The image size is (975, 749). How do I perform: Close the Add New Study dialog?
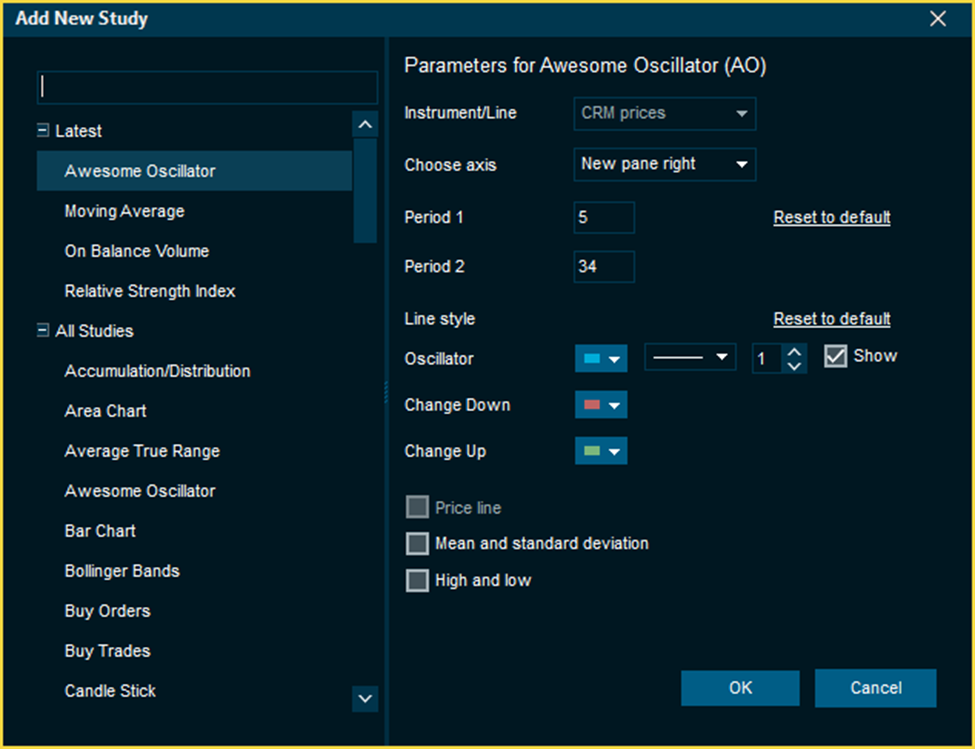pyautogui.click(x=937, y=19)
